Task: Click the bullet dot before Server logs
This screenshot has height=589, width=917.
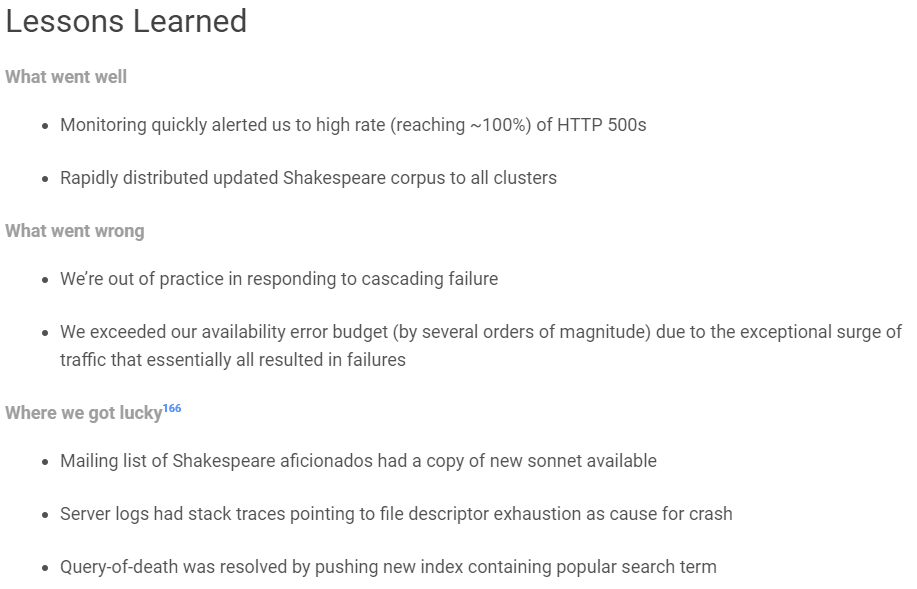Action: tap(46, 516)
